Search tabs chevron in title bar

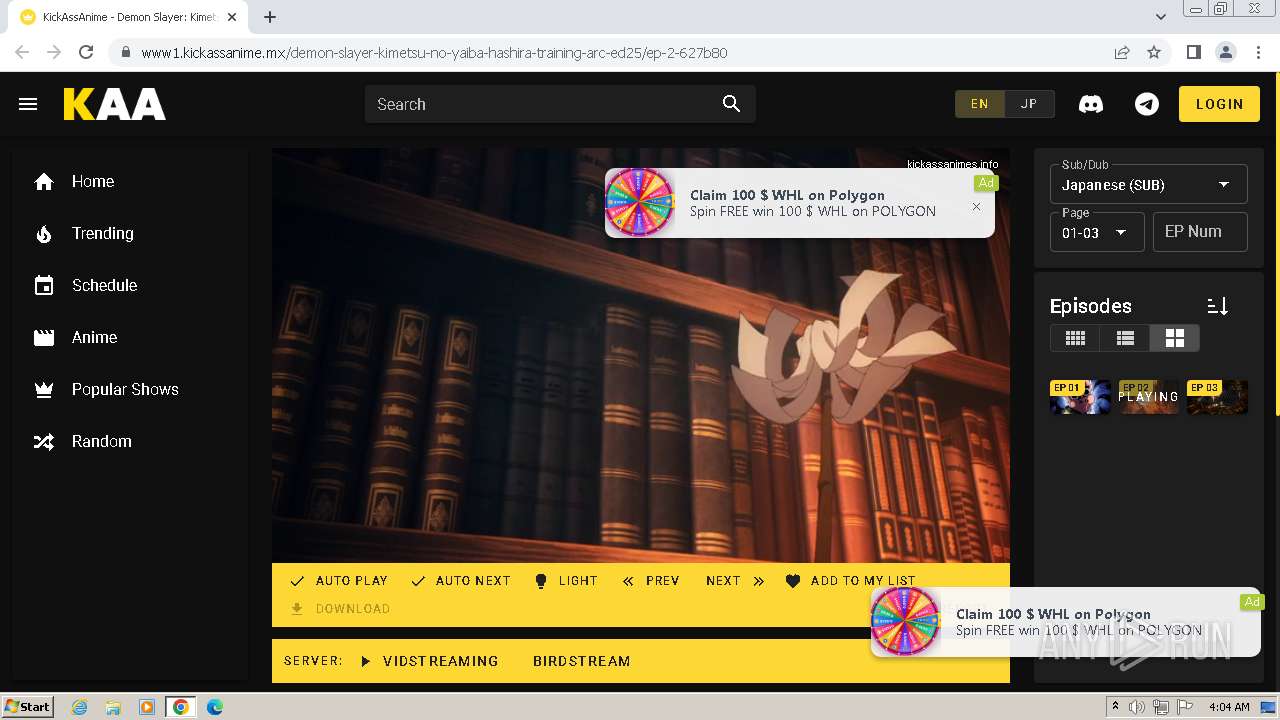tap(1161, 17)
